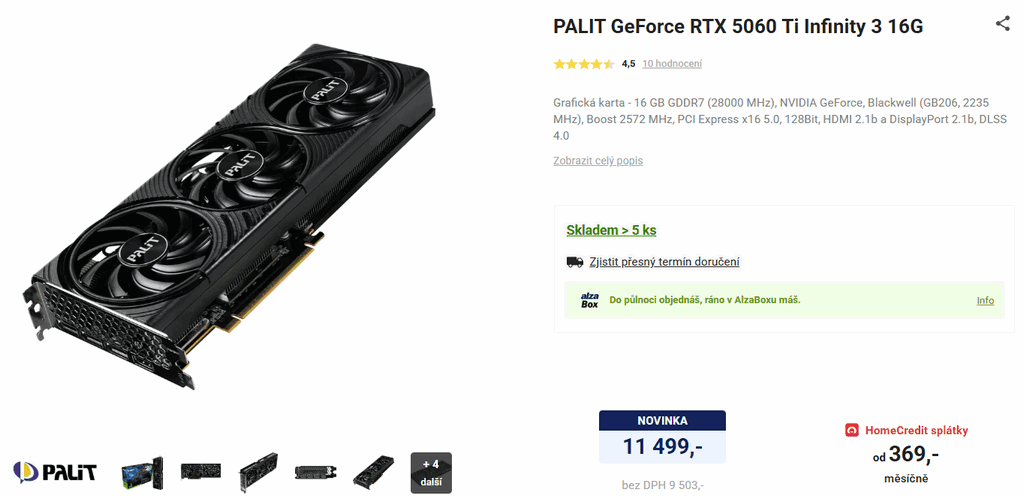Open the 10 hodnocení reviews link
1024x496 pixels.
coord(672,64)
